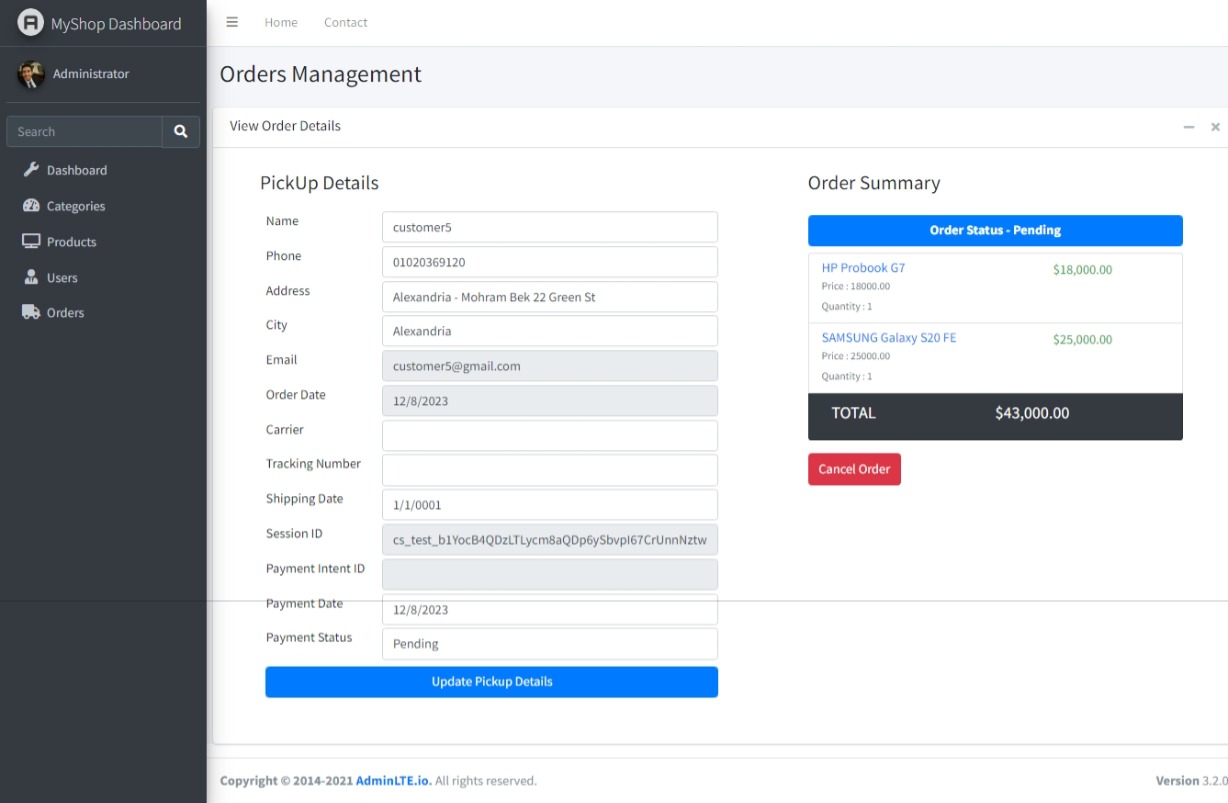Image resolution: width=1228 pixels, height=803 pixels.
Task: Open Categories in the sidebar
Action: [x=75, y=206]
